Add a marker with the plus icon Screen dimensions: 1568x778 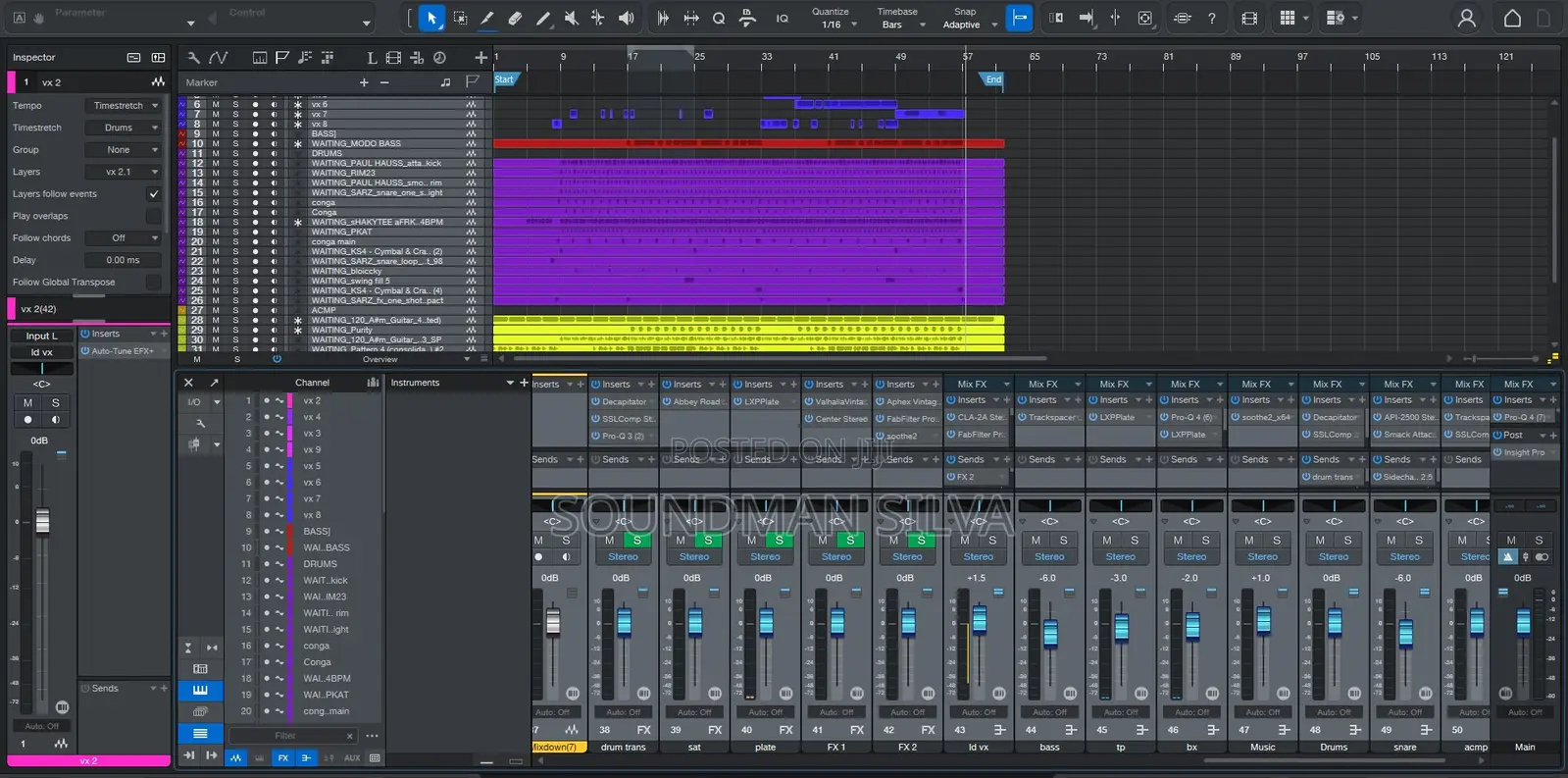click(364, 82)
